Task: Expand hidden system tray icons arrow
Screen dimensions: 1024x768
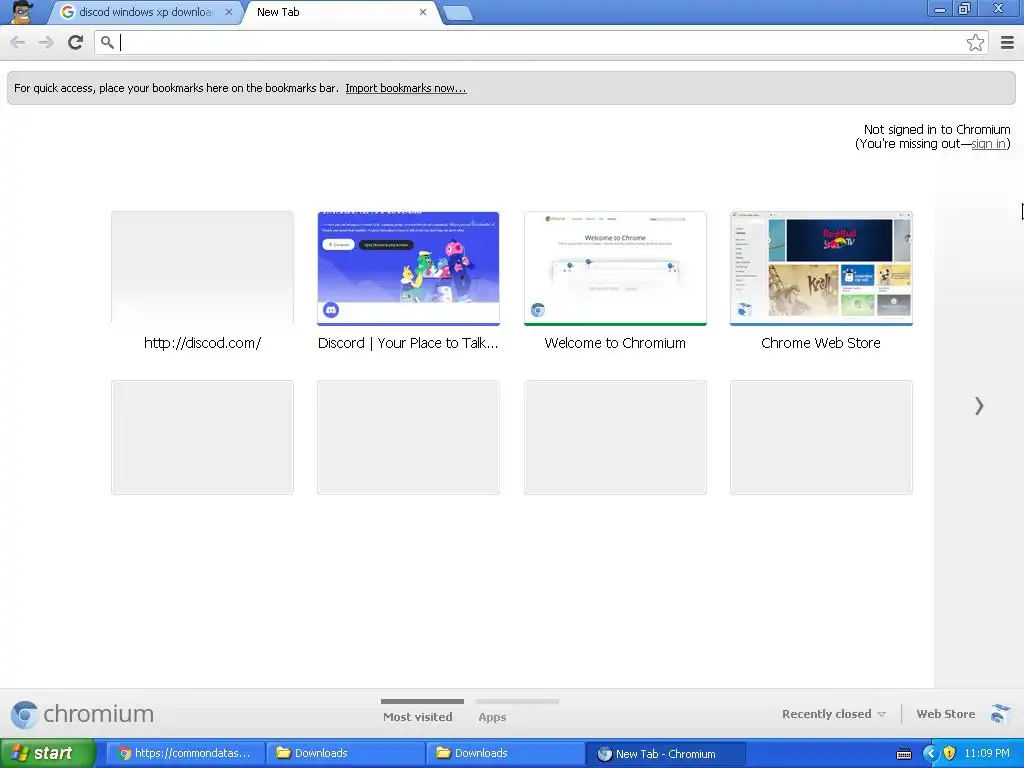Action: pos(930,754)
